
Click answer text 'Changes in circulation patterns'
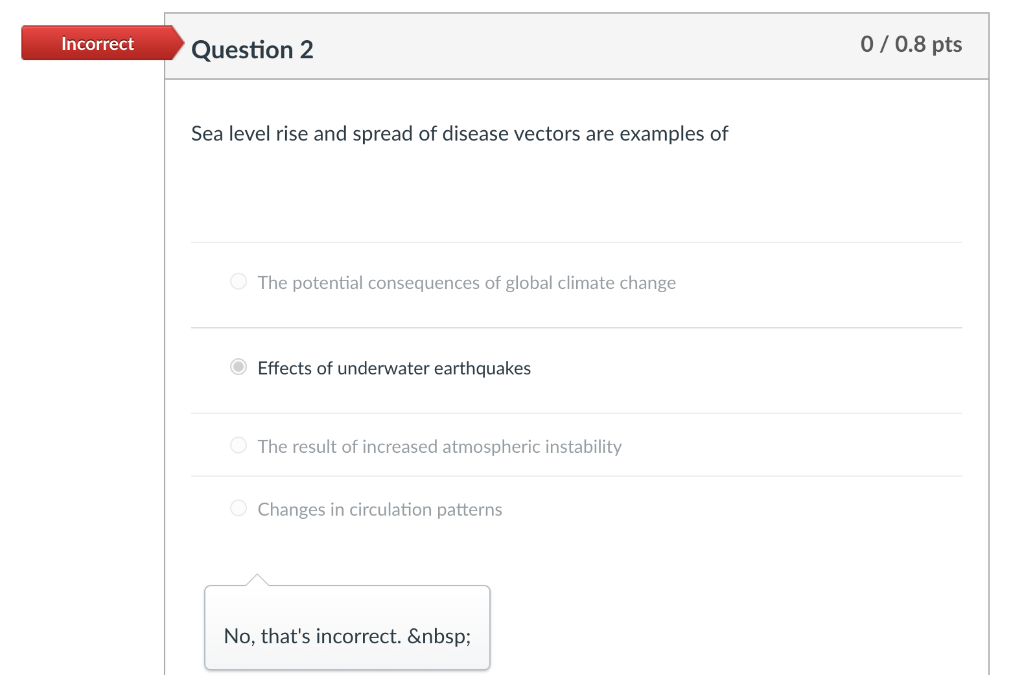click(380, 510)
